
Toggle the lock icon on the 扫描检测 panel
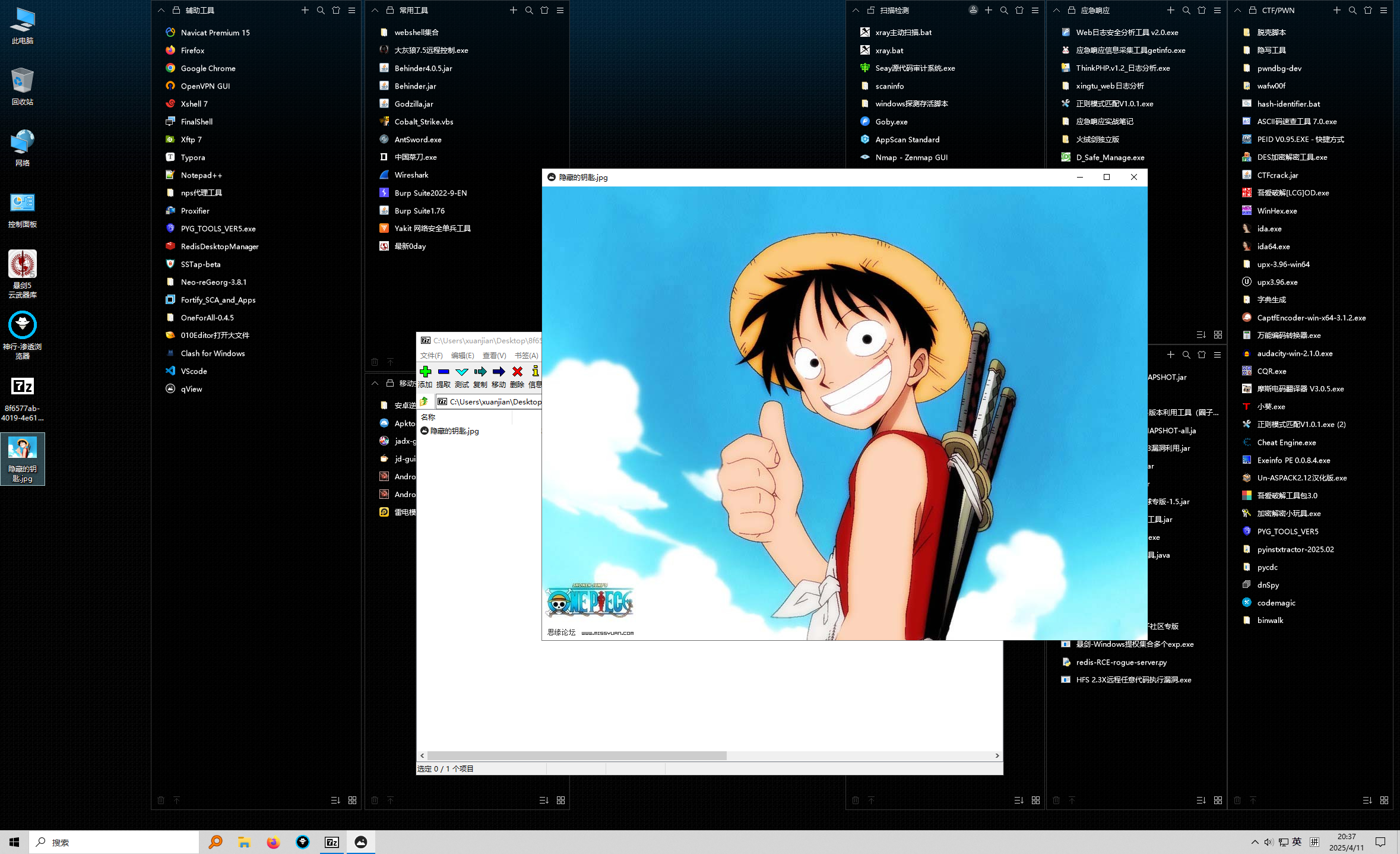pyautogui.click(x=870, y=10)
